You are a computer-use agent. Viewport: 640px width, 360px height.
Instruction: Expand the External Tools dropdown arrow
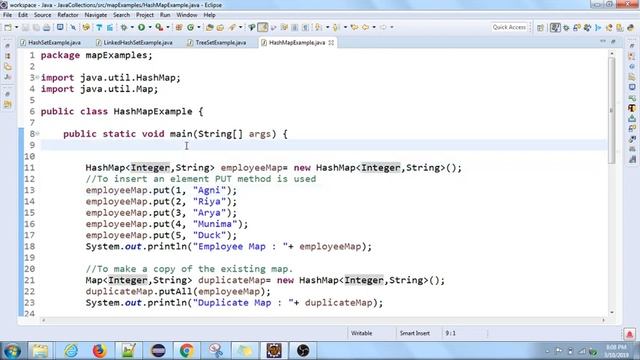pyautogui.click(x=168, y=27)
